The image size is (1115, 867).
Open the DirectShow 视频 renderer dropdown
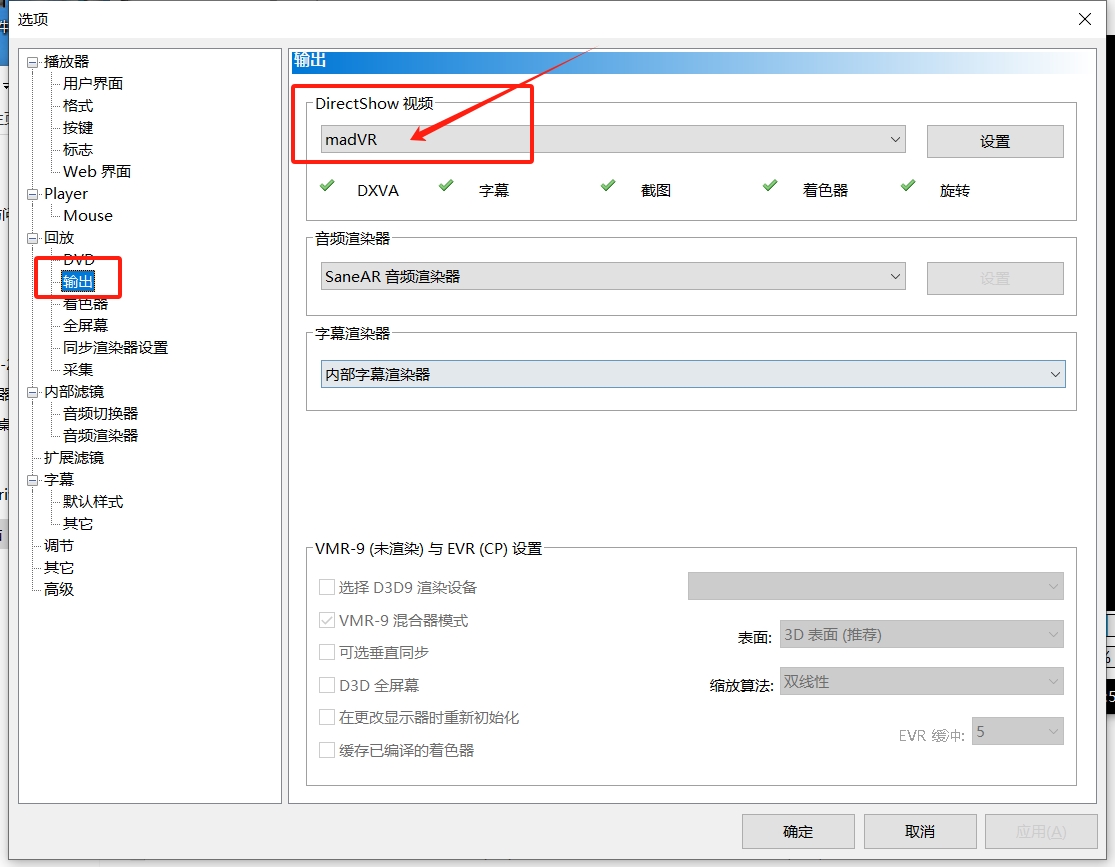coord(613,139)
